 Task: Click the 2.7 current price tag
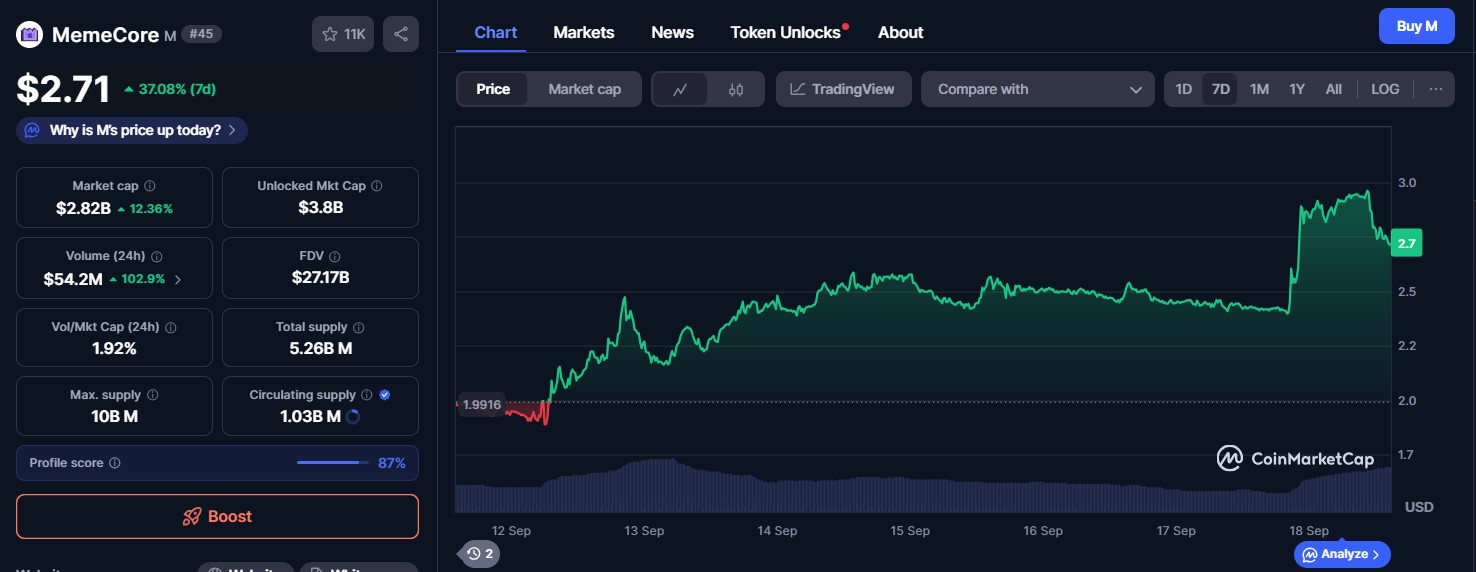1406,243
